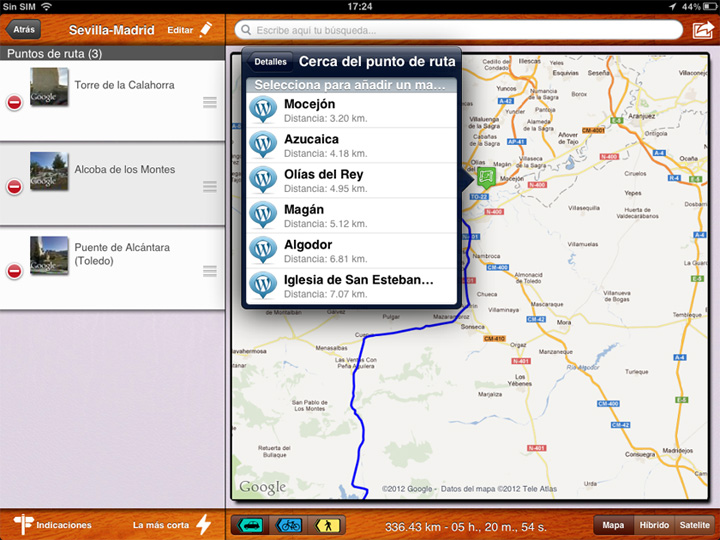The height and width of the screenshot is (540, 720).
Task: Select the pedestrian travel mode icon
Action: click(x=327, y=525)
